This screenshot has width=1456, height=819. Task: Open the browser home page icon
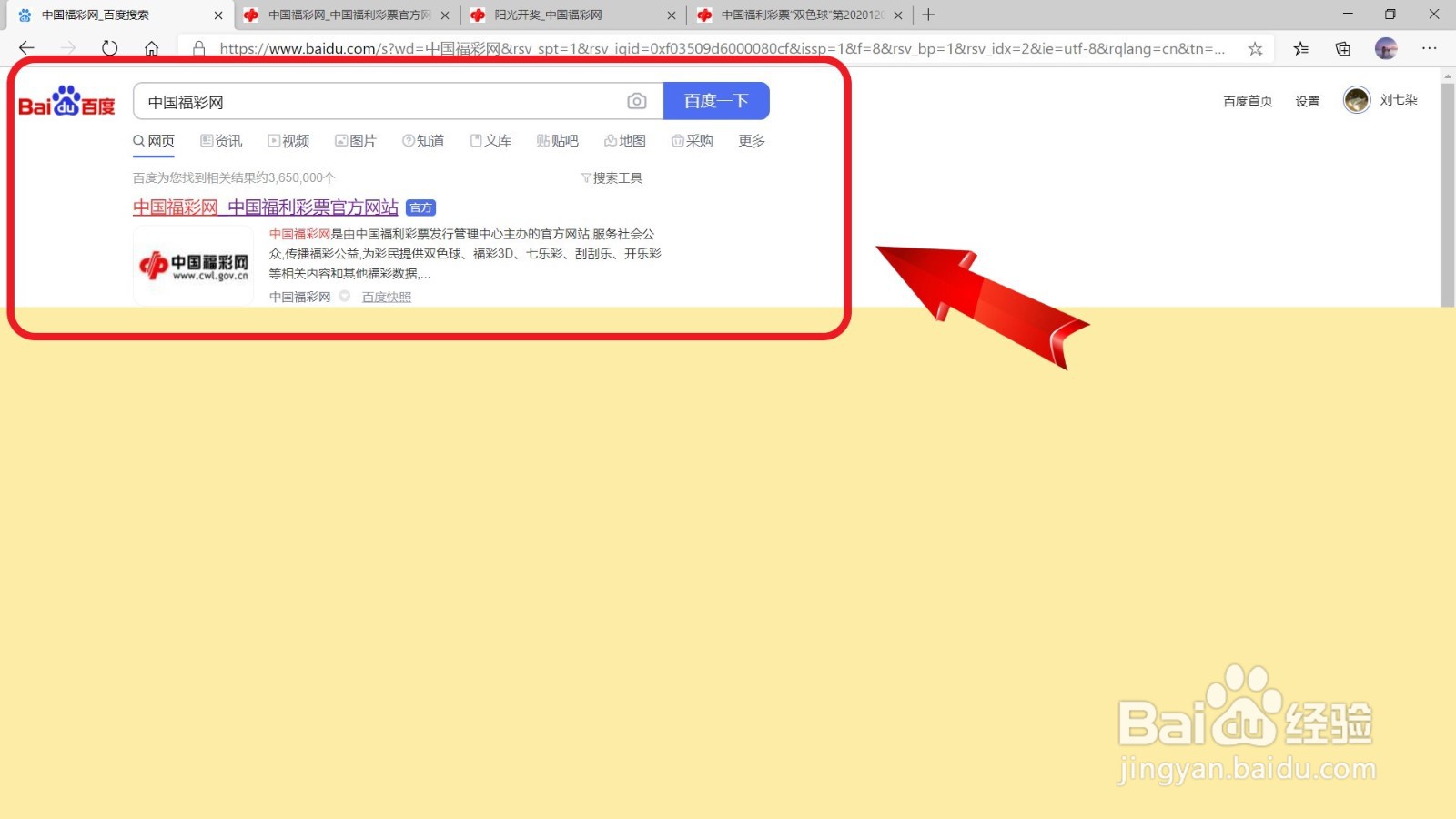[x=151, y=48]
